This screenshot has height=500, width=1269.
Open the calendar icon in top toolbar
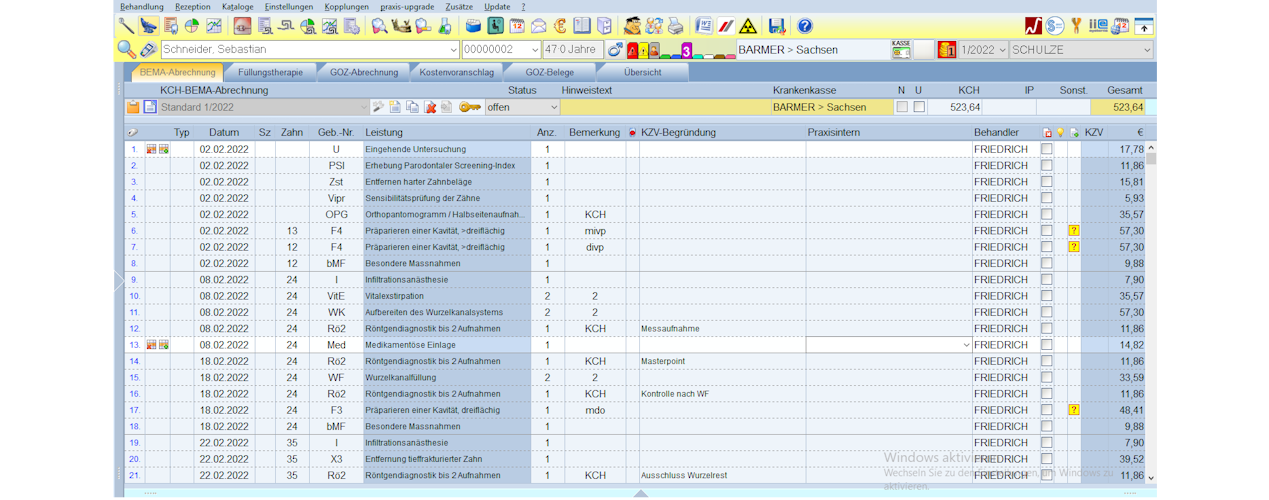tap(517, 26)
